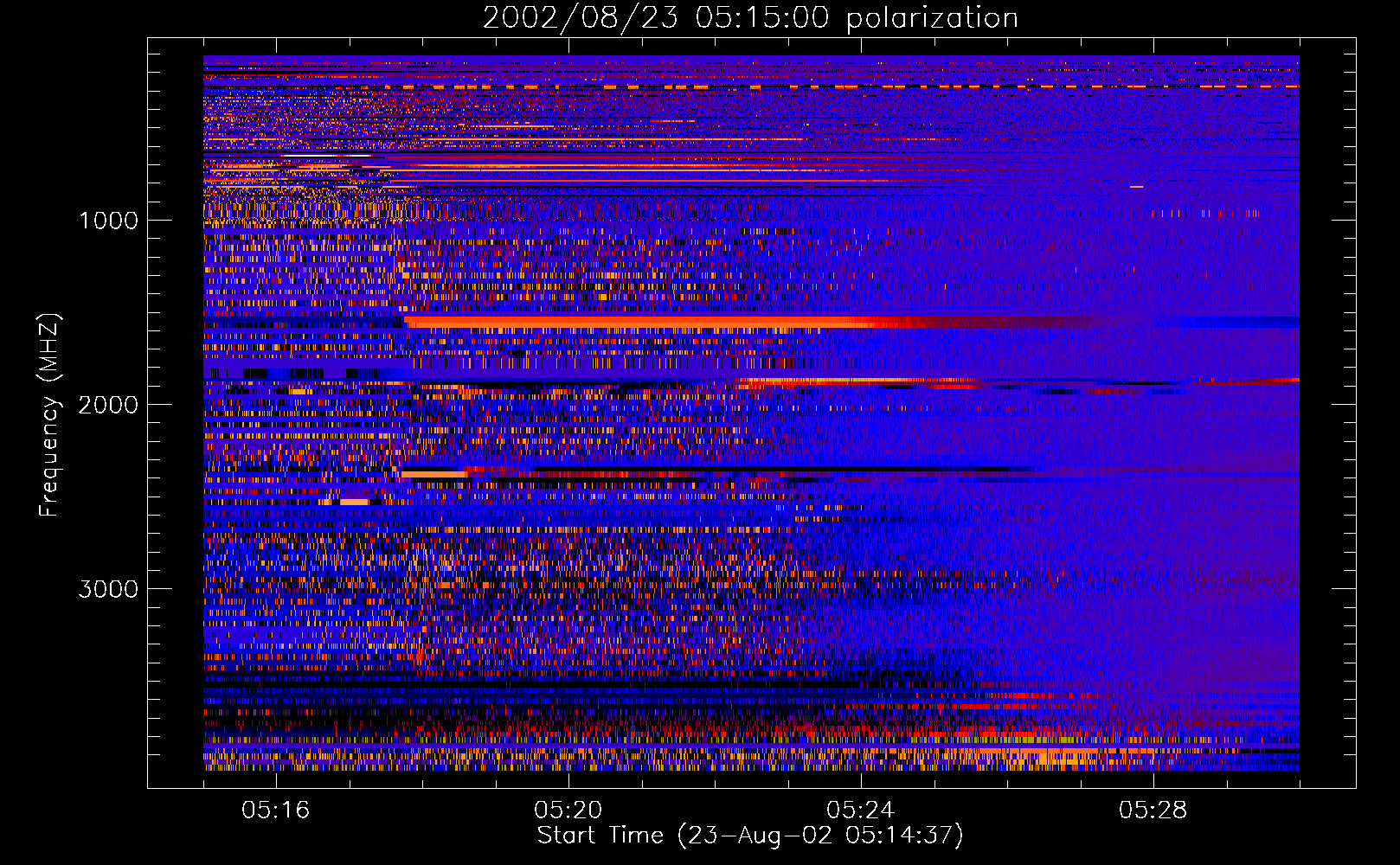The height and width of the screenshot is (865, 1400).
Task: Click the 05:20 time tick label
Action: [568, 810]
